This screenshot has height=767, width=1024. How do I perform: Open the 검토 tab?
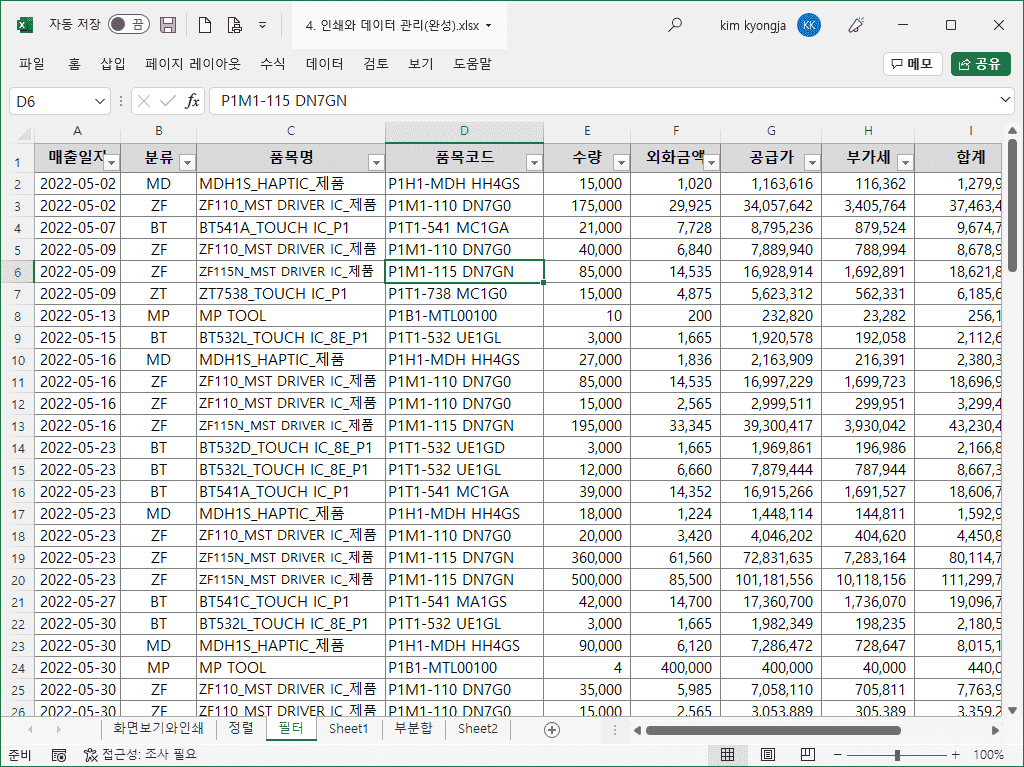[x=376, y=63]
